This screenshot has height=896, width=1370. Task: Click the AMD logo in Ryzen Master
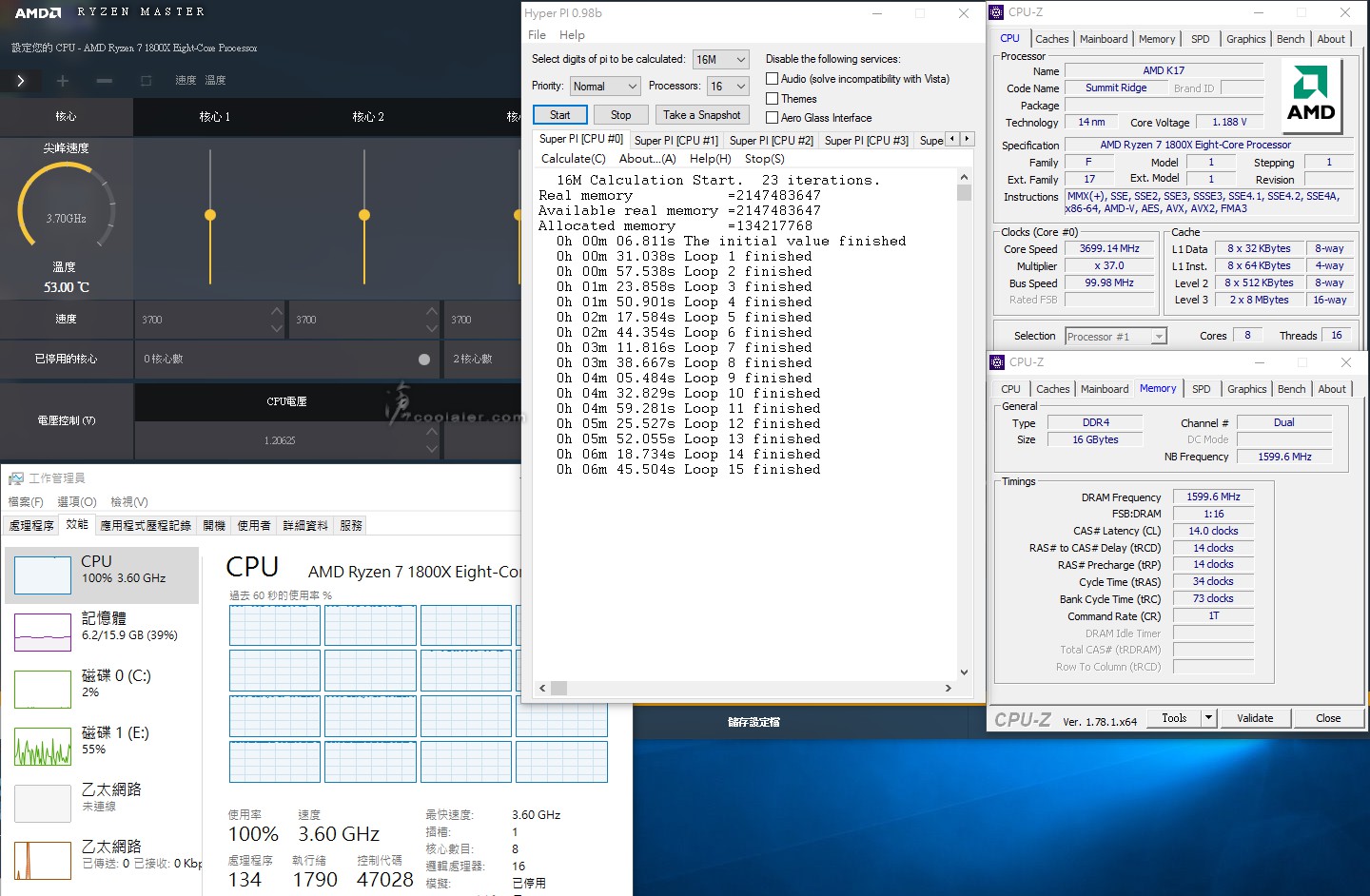point(37,12)
